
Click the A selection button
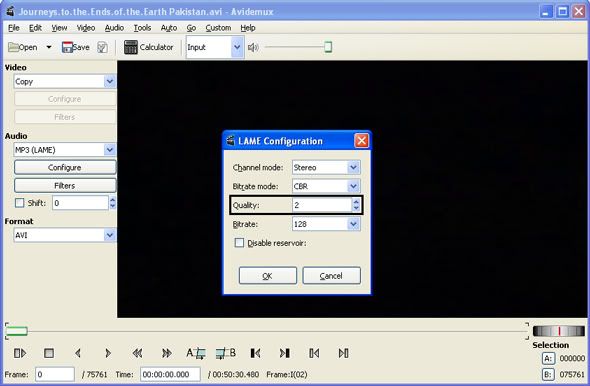pyautogui.click(x=548, y=359)
